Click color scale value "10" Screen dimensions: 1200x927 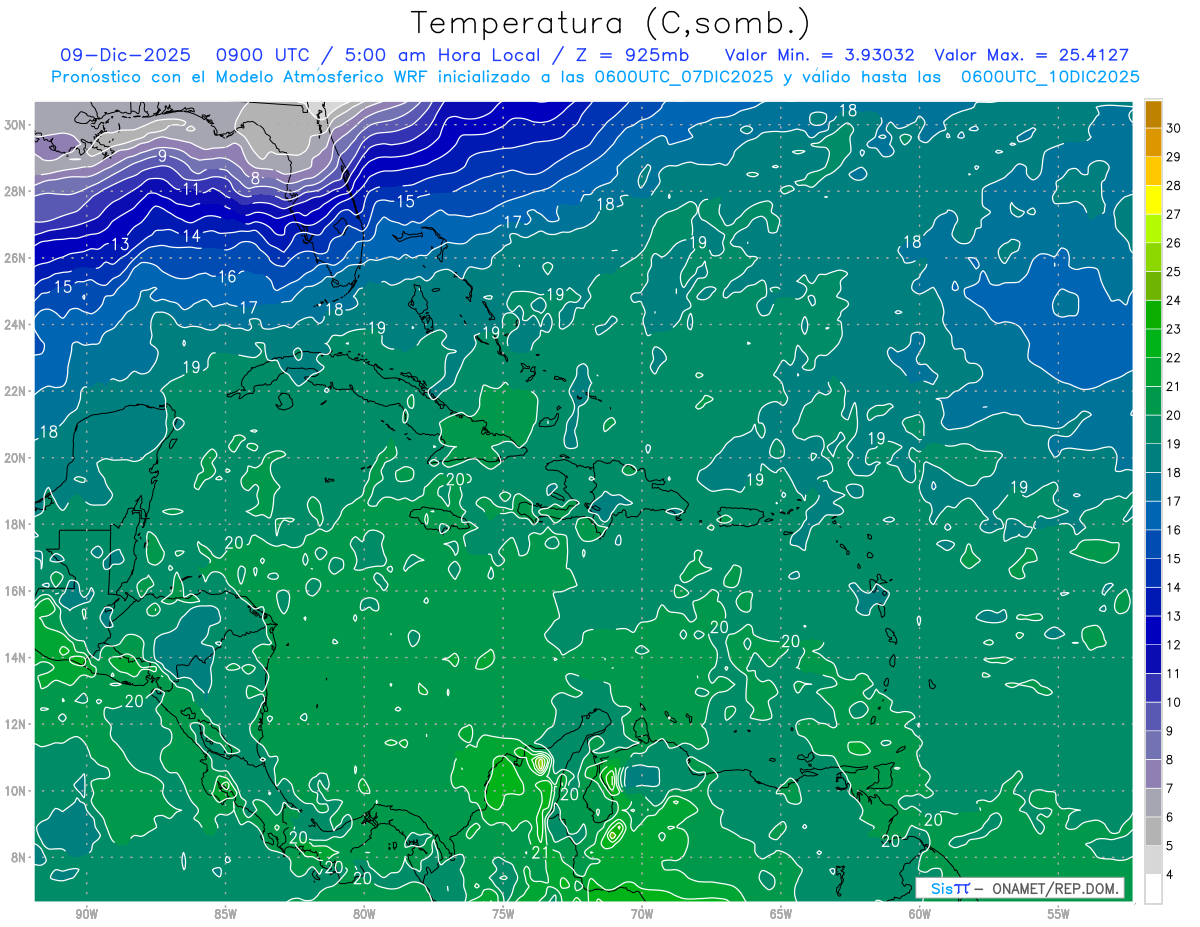1173,702
